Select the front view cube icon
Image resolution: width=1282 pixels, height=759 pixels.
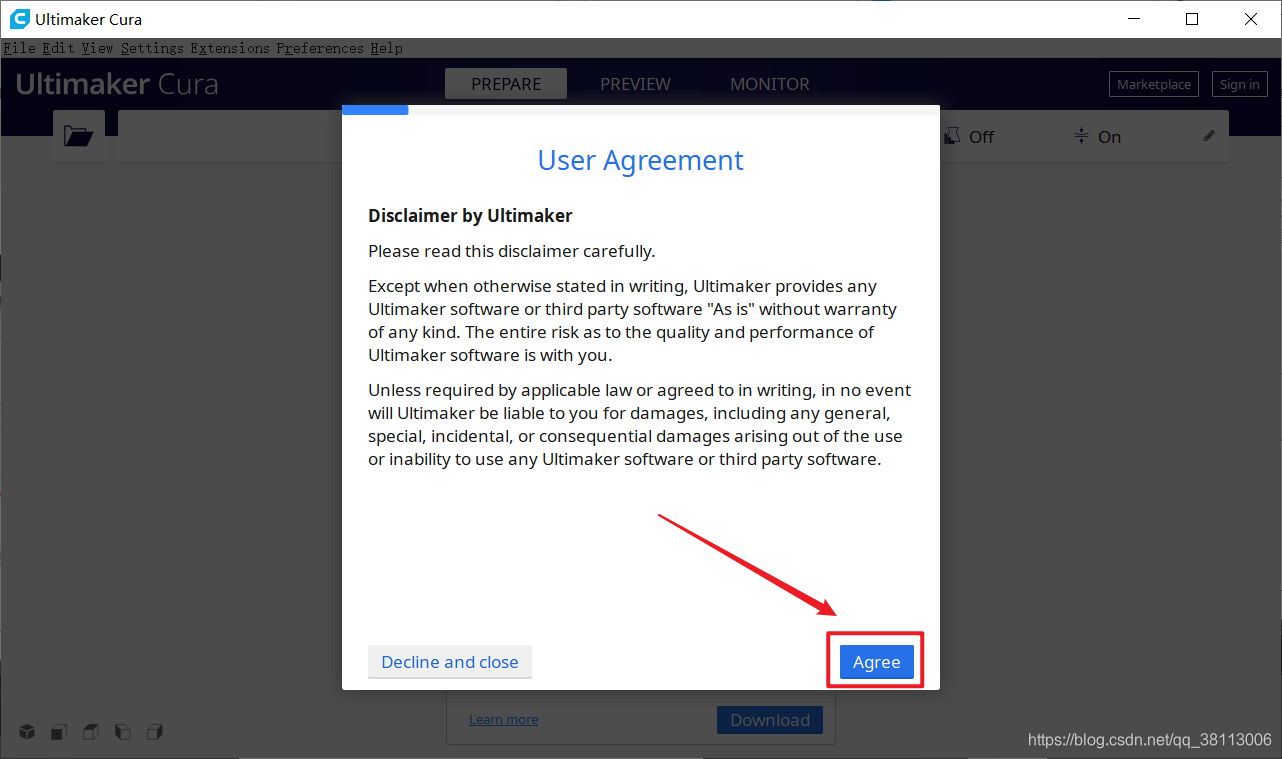click(59, 732)
